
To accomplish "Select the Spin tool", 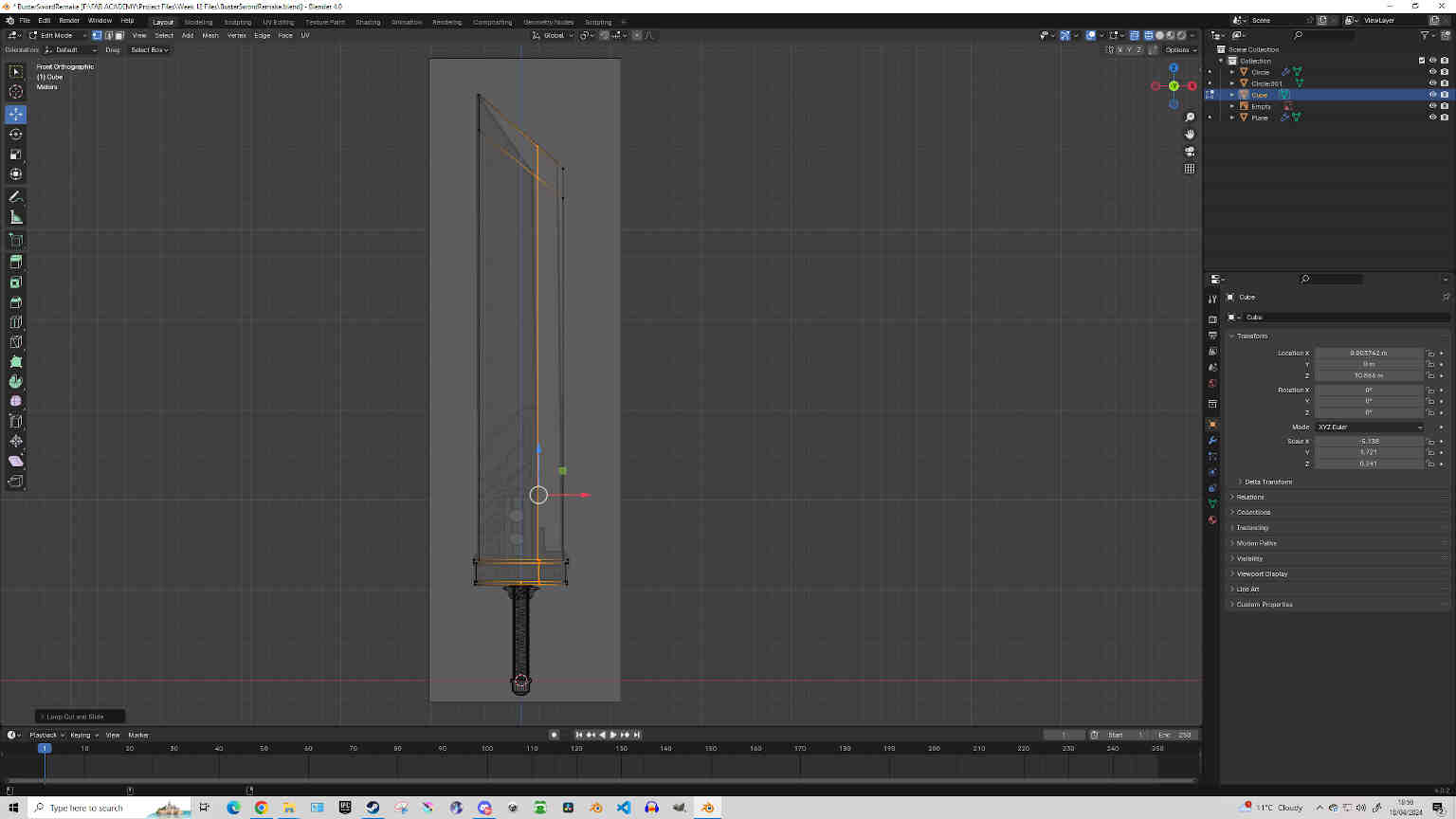I will tap(16, 382).
